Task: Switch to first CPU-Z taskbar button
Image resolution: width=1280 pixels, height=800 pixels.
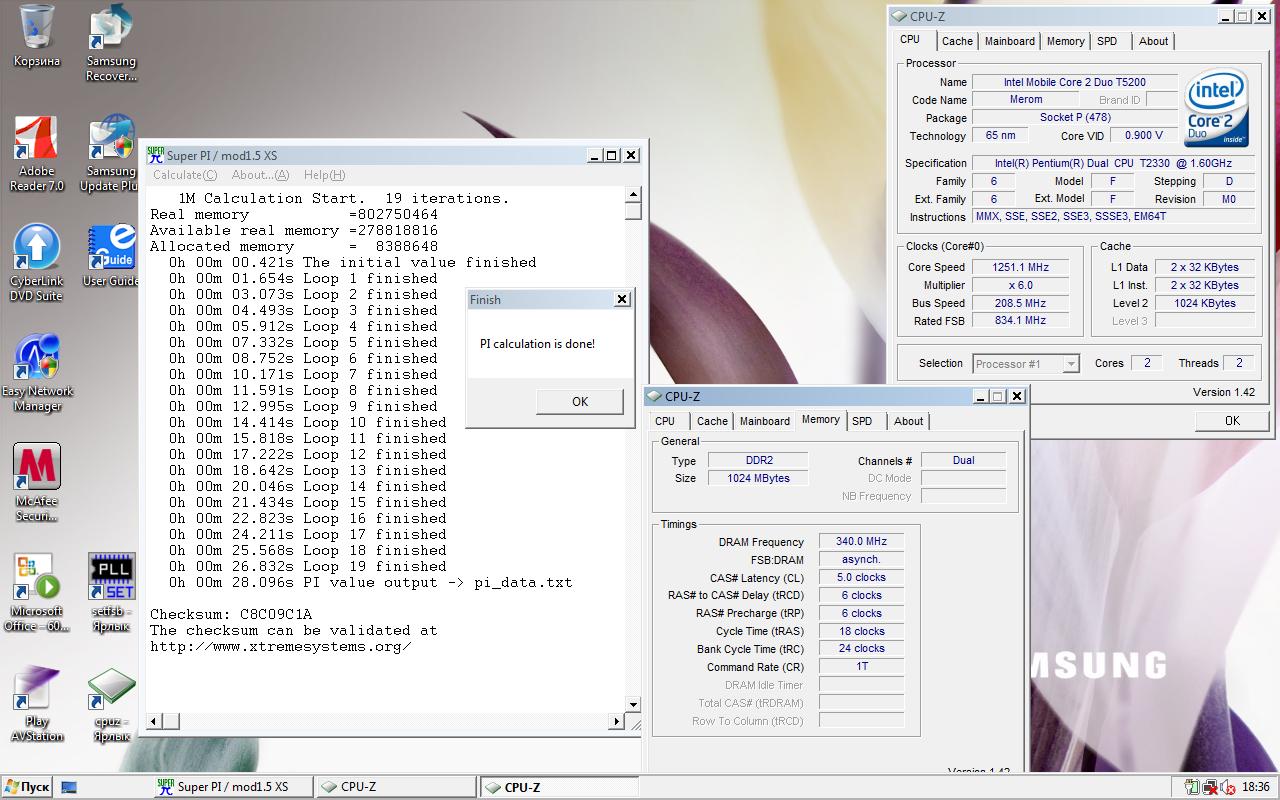Action: 396,787
